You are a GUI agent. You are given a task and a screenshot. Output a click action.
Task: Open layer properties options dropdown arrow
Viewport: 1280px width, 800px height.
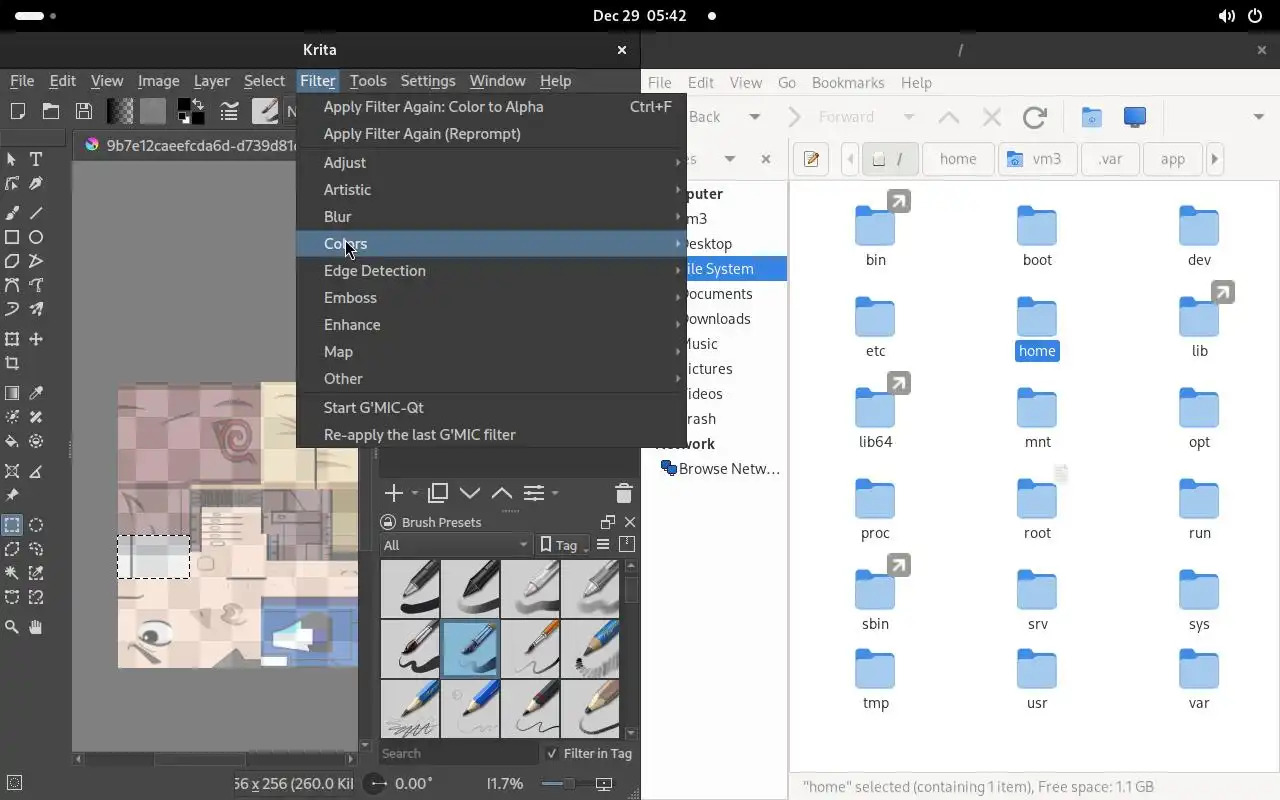tap(555, 493)
